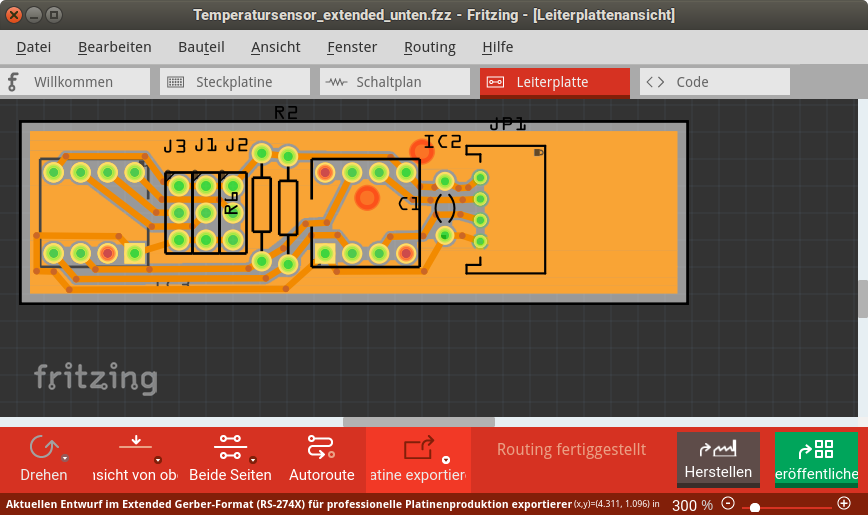Click the zoom out minus icon

click(x=728, y=504)
